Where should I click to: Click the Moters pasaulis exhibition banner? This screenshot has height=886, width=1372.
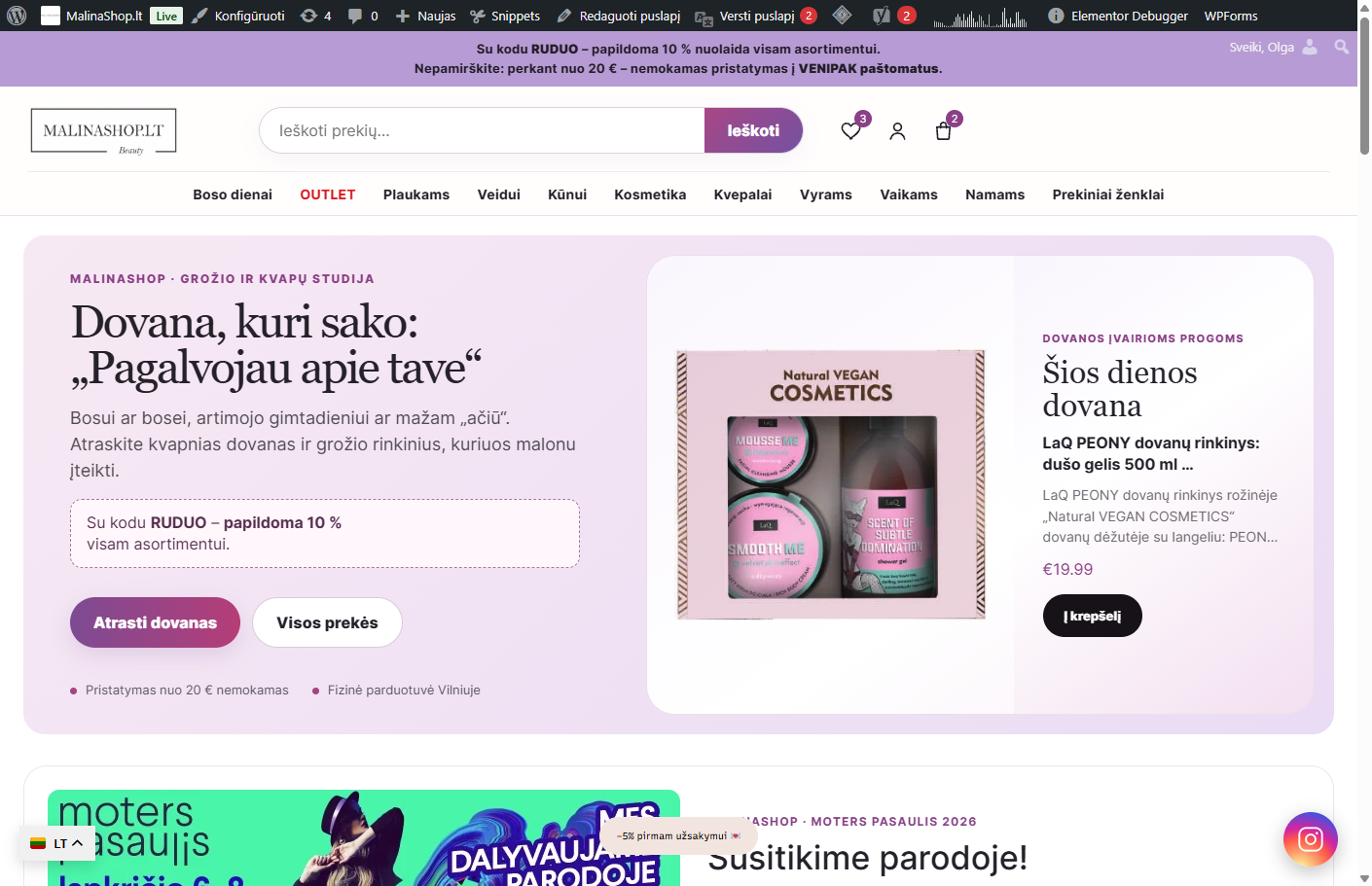pyautogui.click(x=364, y=837)
